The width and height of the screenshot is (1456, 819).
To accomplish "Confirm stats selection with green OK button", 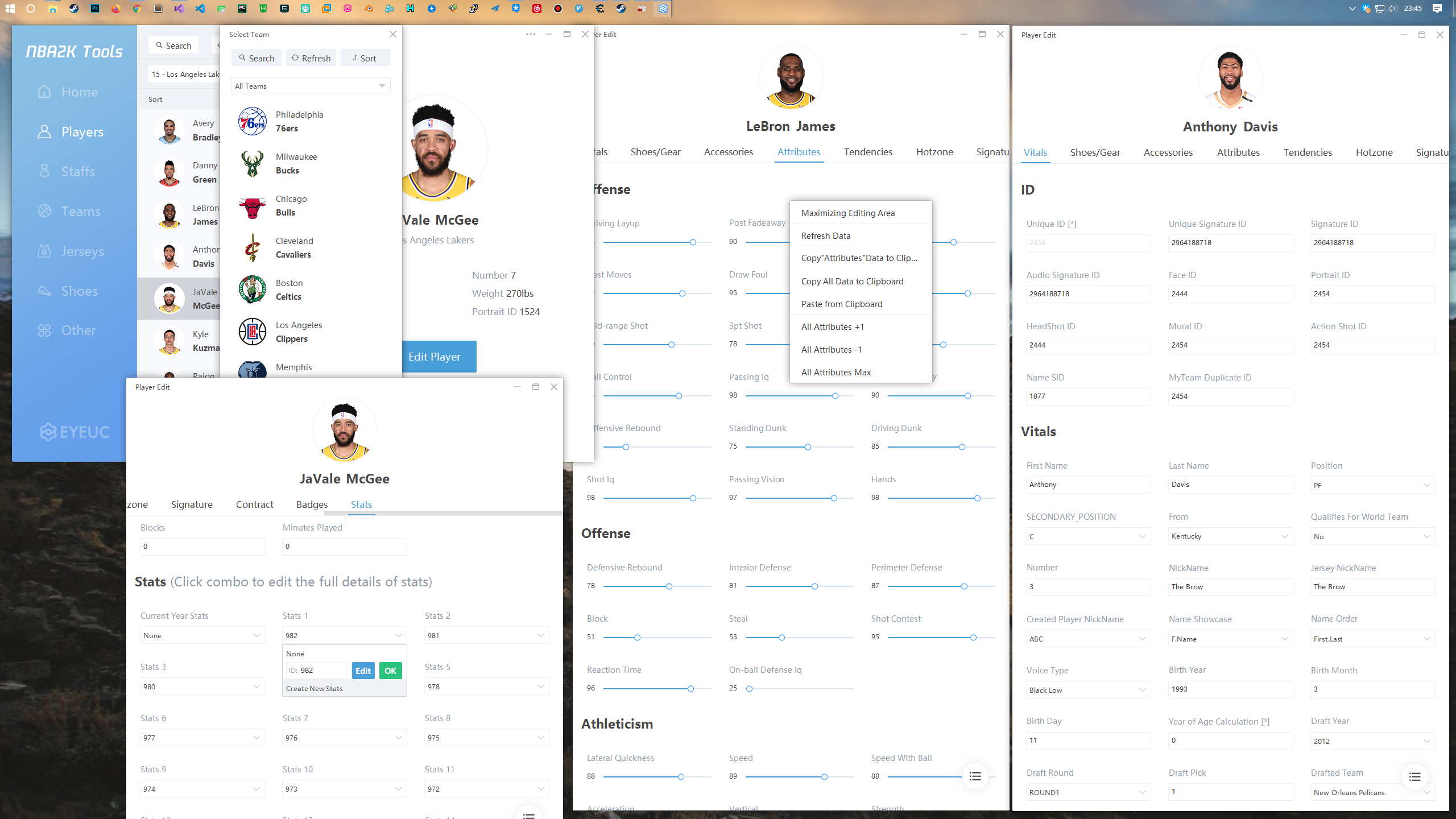I will (x=390, y=671).
